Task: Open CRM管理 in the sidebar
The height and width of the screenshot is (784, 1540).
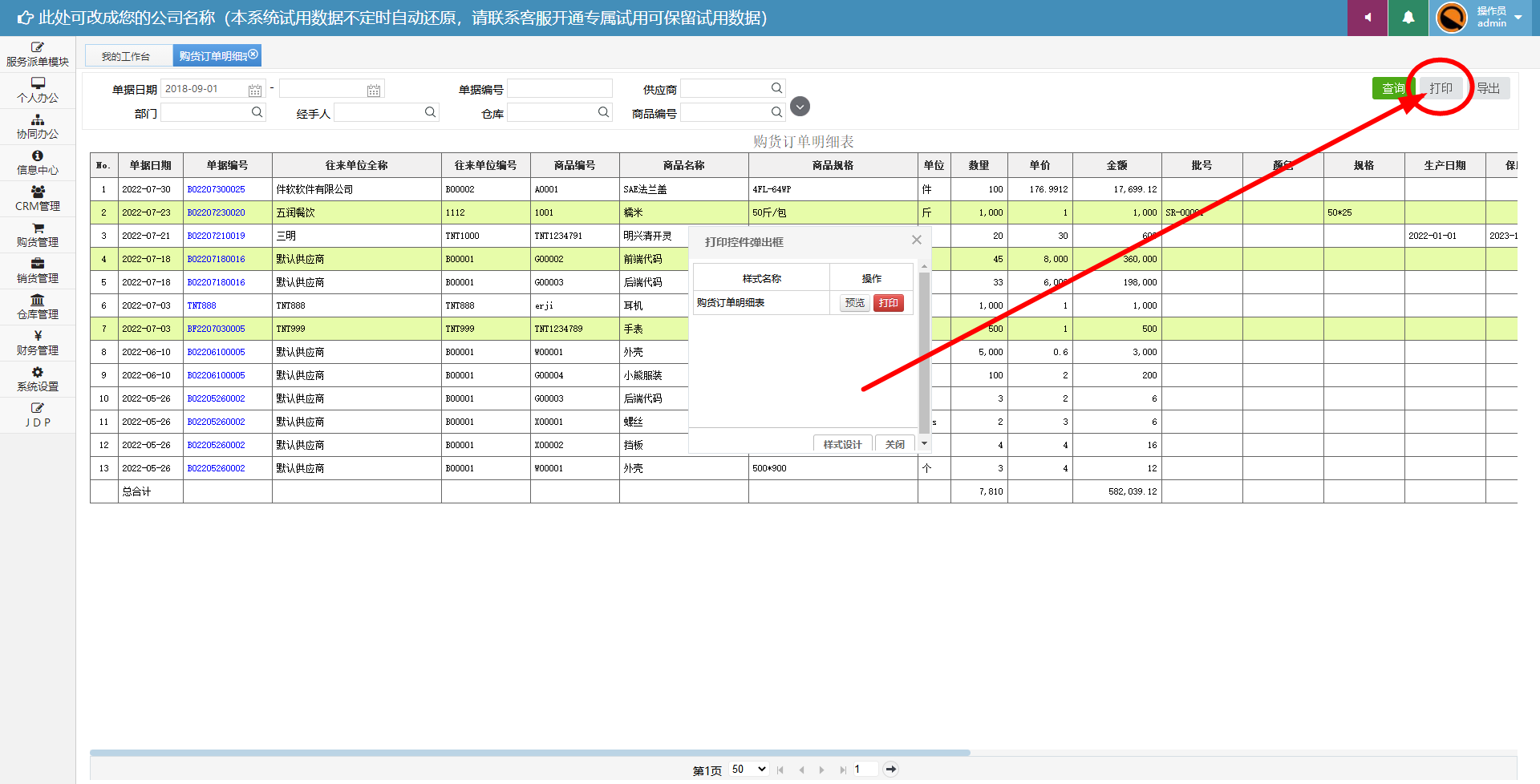Action: [x=38, y=199]
